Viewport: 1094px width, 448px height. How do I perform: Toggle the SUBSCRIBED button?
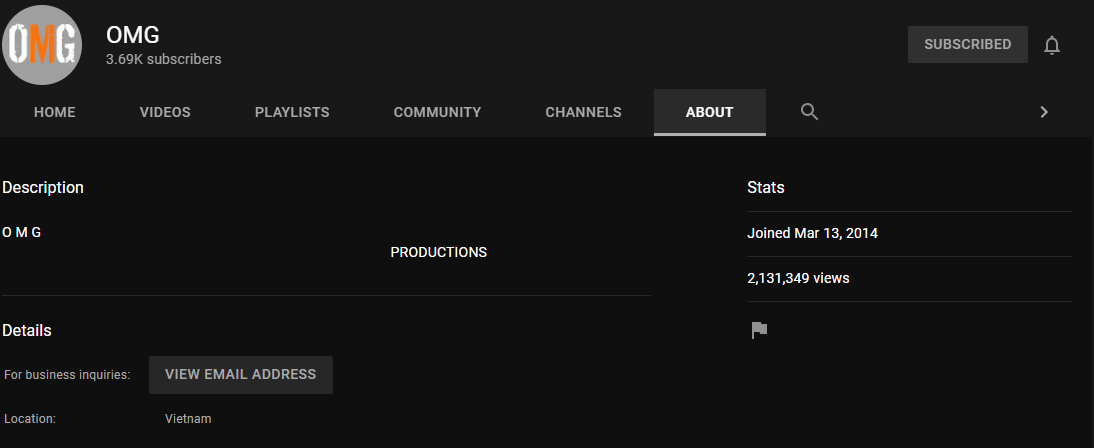(x=967, y=45)
